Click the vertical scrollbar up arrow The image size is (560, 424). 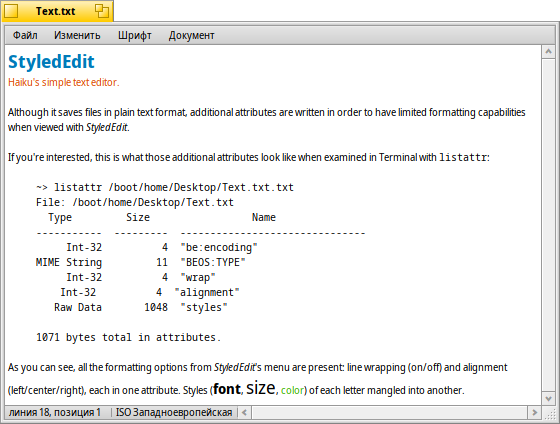coord(548,52)
